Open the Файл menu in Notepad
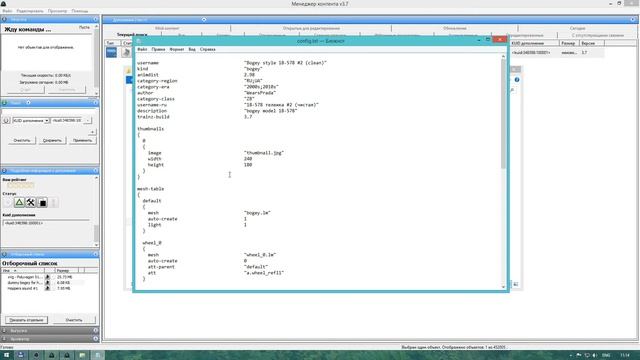This screenshot has height=360, width=640. [x=142, y=49]
